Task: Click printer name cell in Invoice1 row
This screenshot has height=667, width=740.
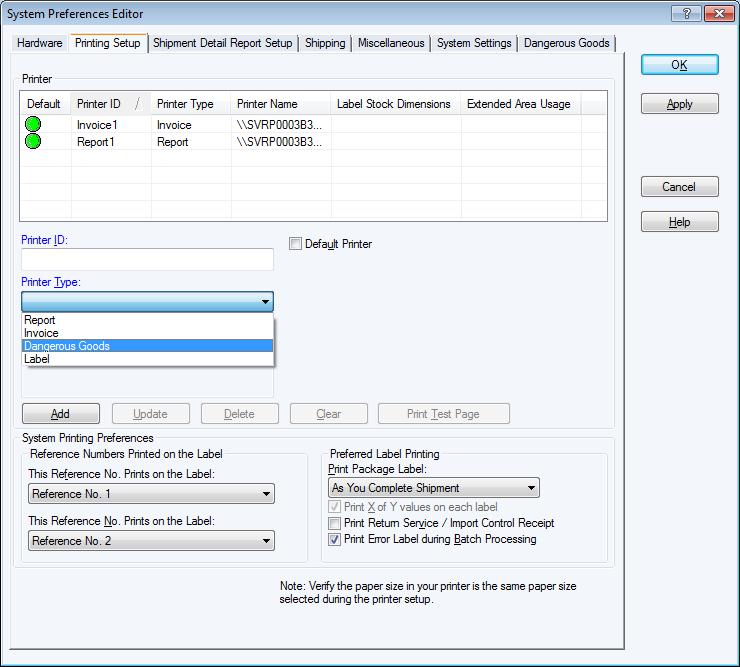Action: [281, 125]
